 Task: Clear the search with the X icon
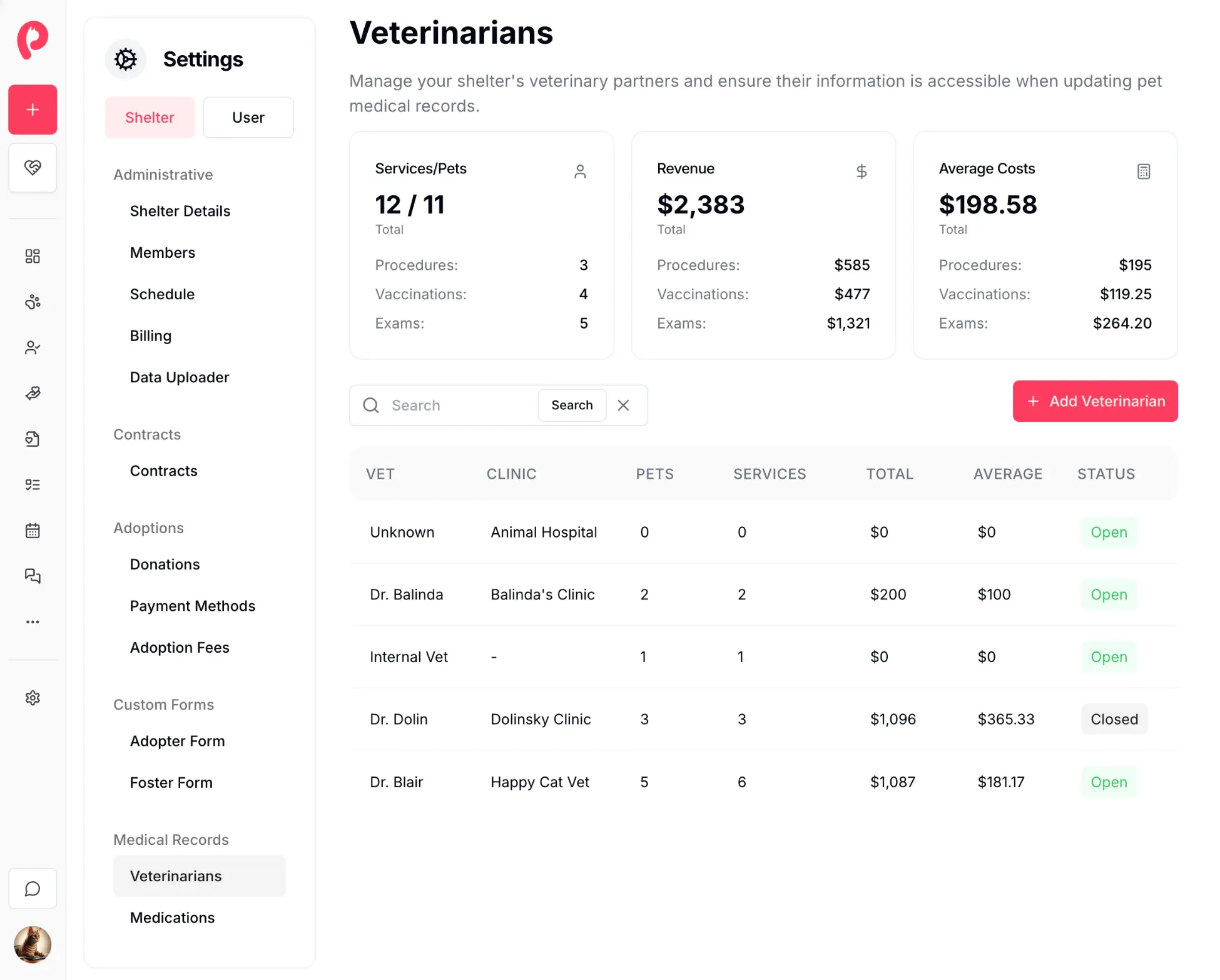(623, 406)
